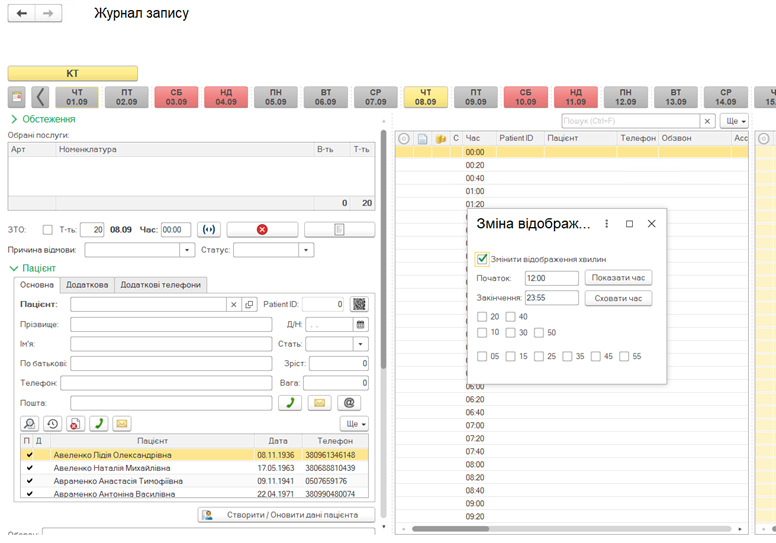Viewport: 776px width, 543px height.
Task: Enable the 30 minutes checkbox
Action: point(511,332)
